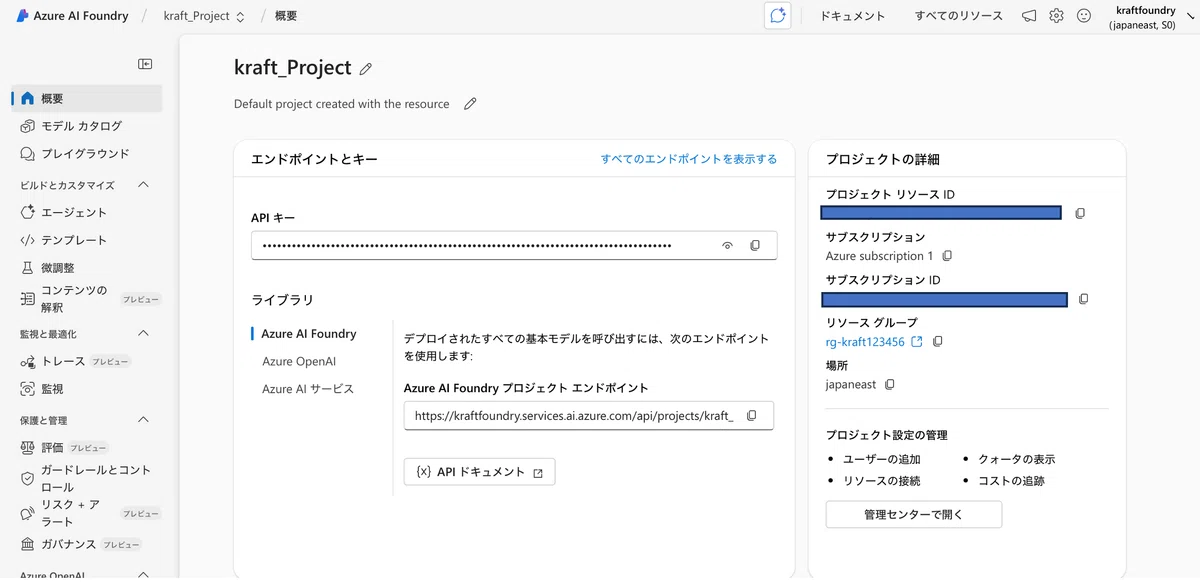Collapse the left sidebar panel

tap(145, 64)
